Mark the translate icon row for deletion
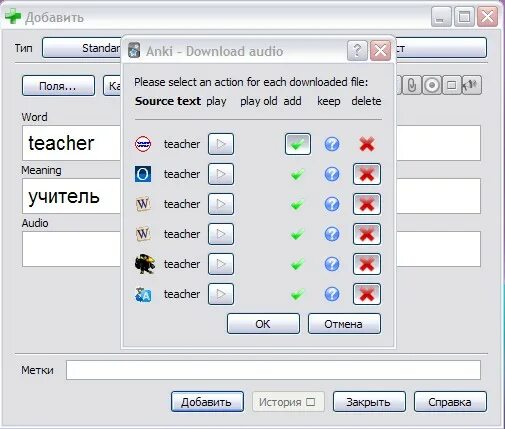This screenshot has width=505, height=429. (367, 294)
